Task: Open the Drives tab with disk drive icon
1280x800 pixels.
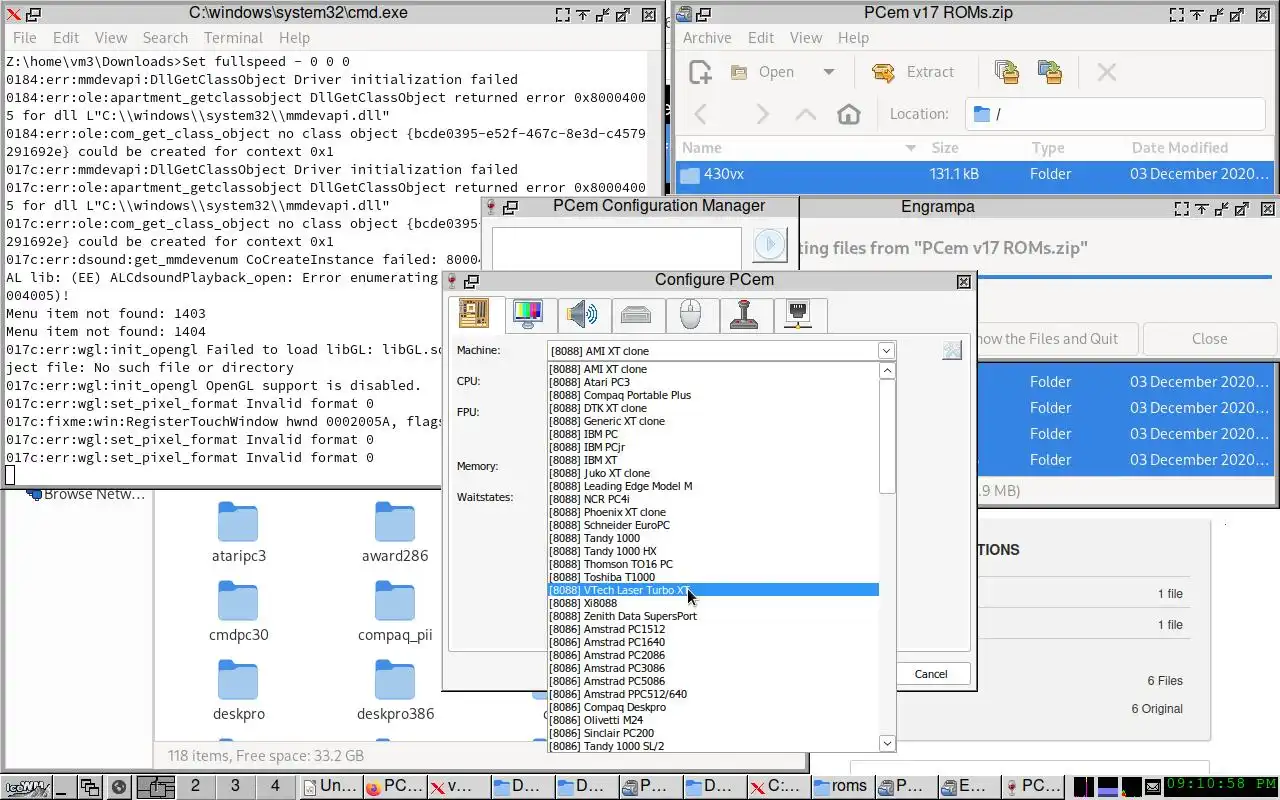Action: tap(636, 315)
